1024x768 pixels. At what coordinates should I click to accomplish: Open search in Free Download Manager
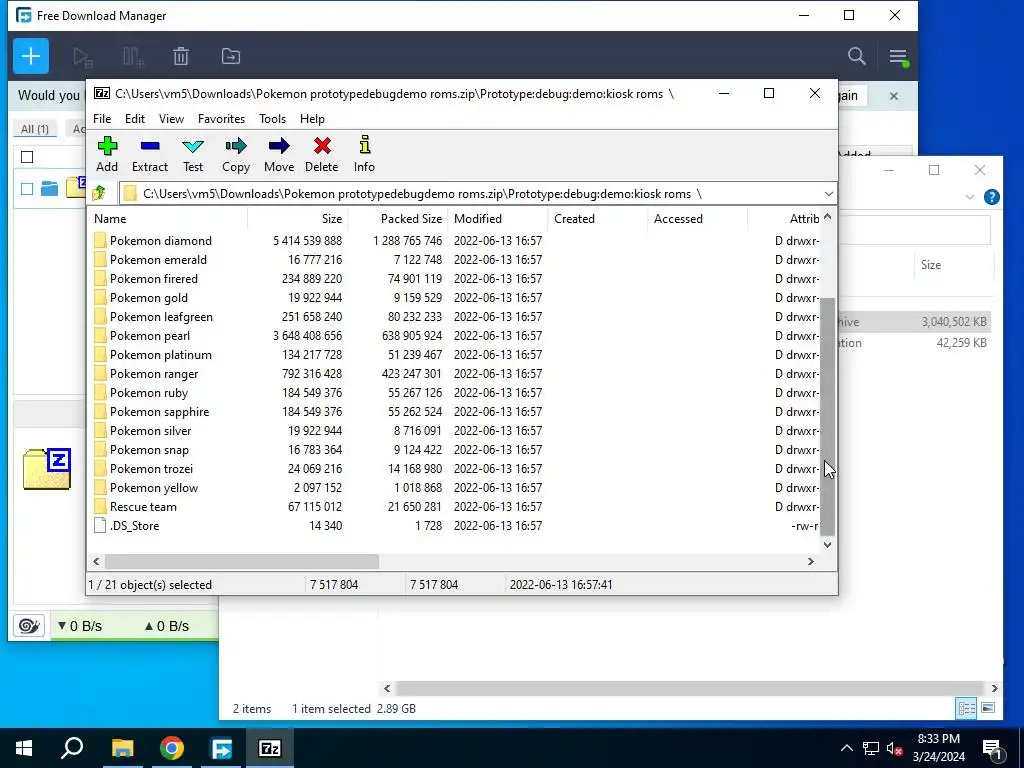pyautogui.click(x=856, y=56)
